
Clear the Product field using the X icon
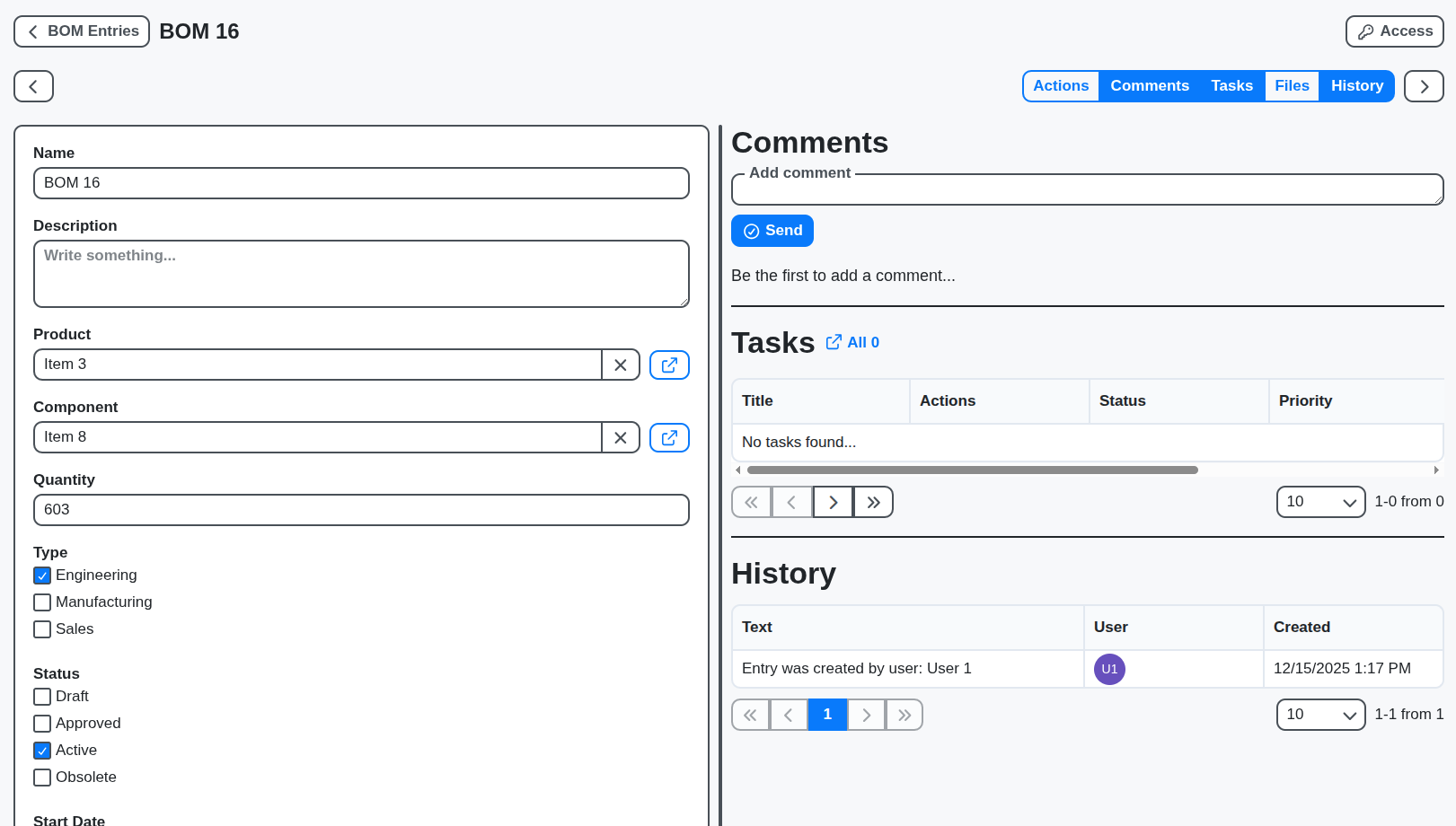coord(621,365)
